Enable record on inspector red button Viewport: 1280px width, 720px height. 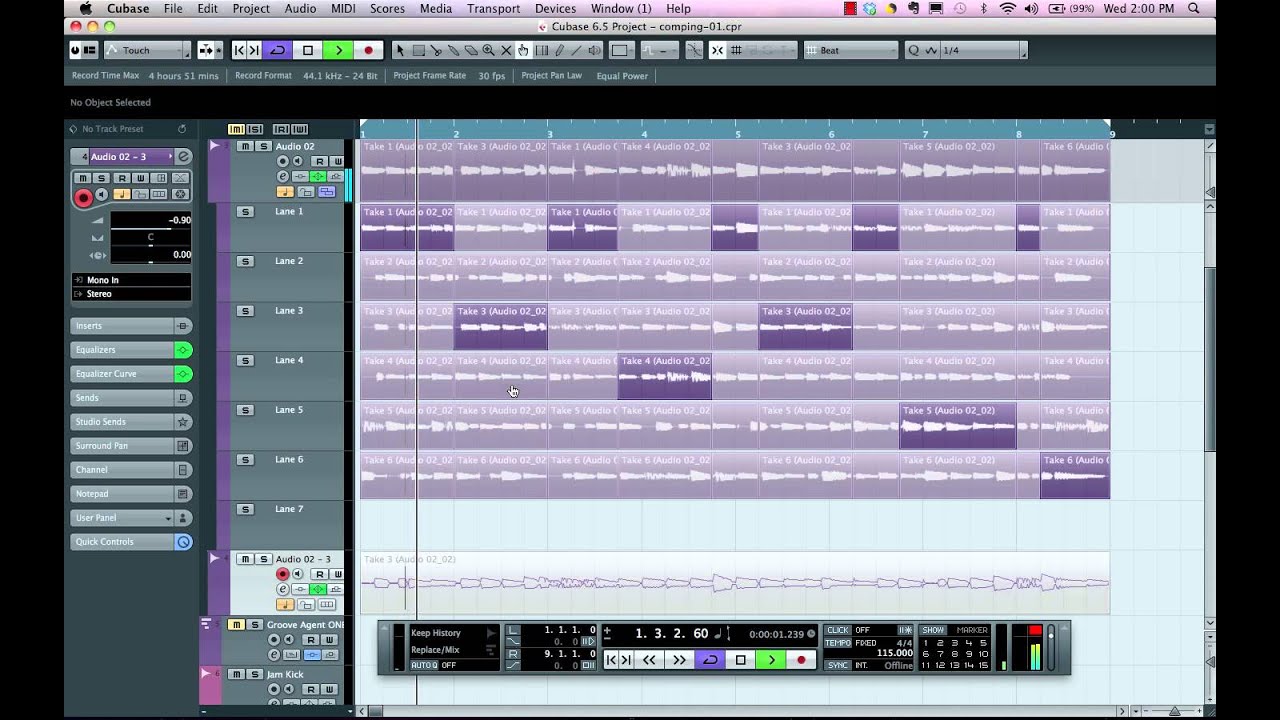pyautogui.click(x=84, y=198)
